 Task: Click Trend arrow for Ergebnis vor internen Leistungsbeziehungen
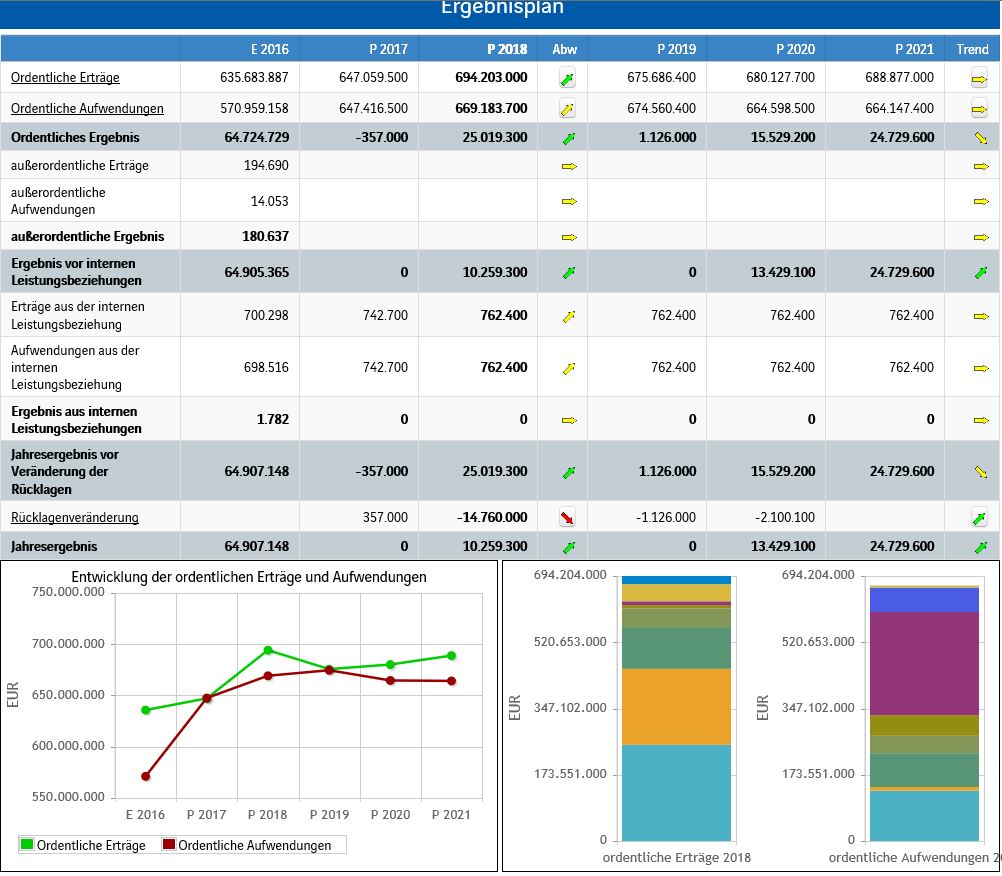(981, 273)
